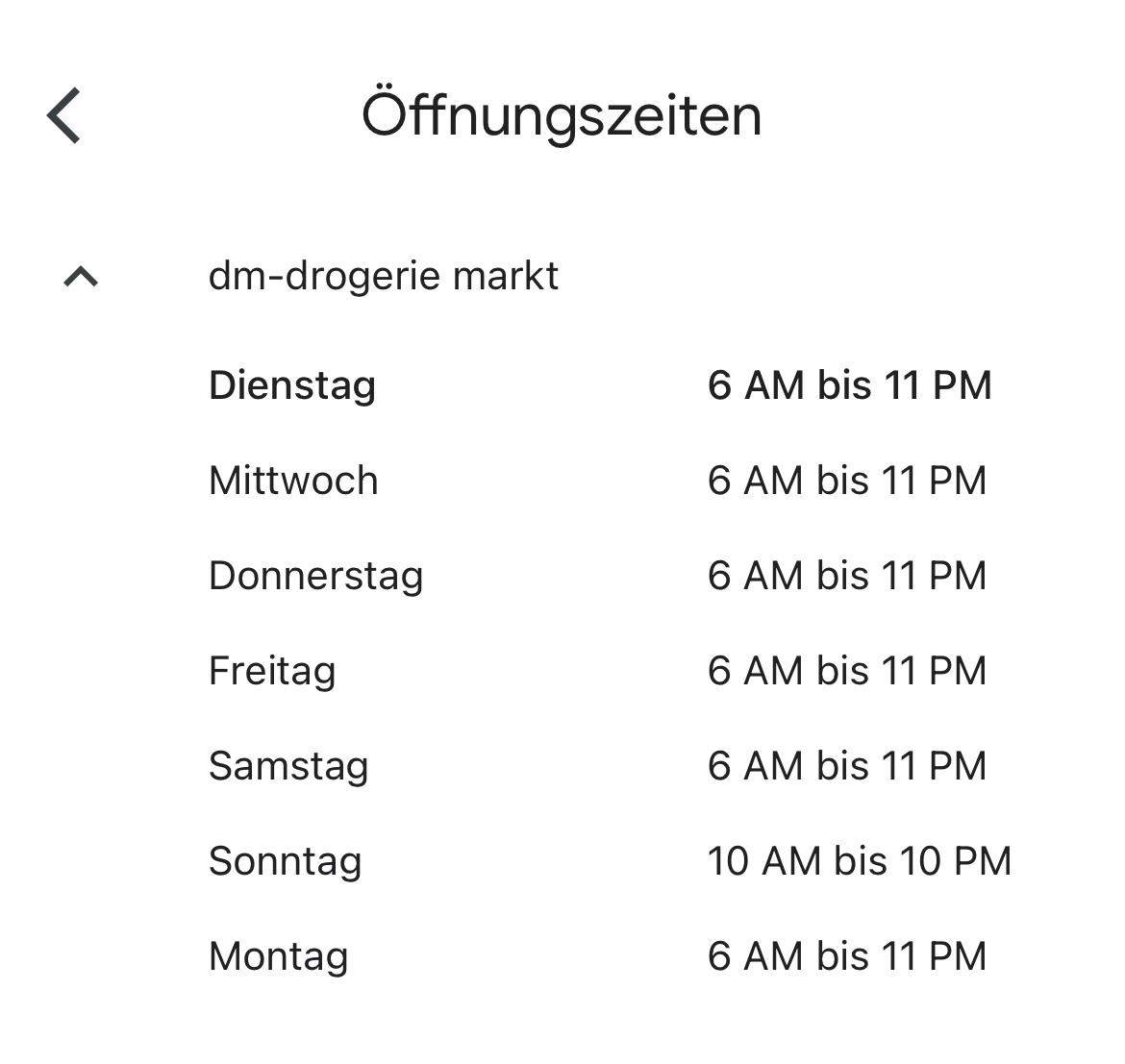Tap Freitag's 6 AM bis 11 PM time
This screenshot has width=1125, height=1064.
pyautogui.click(x=847, y=670)
